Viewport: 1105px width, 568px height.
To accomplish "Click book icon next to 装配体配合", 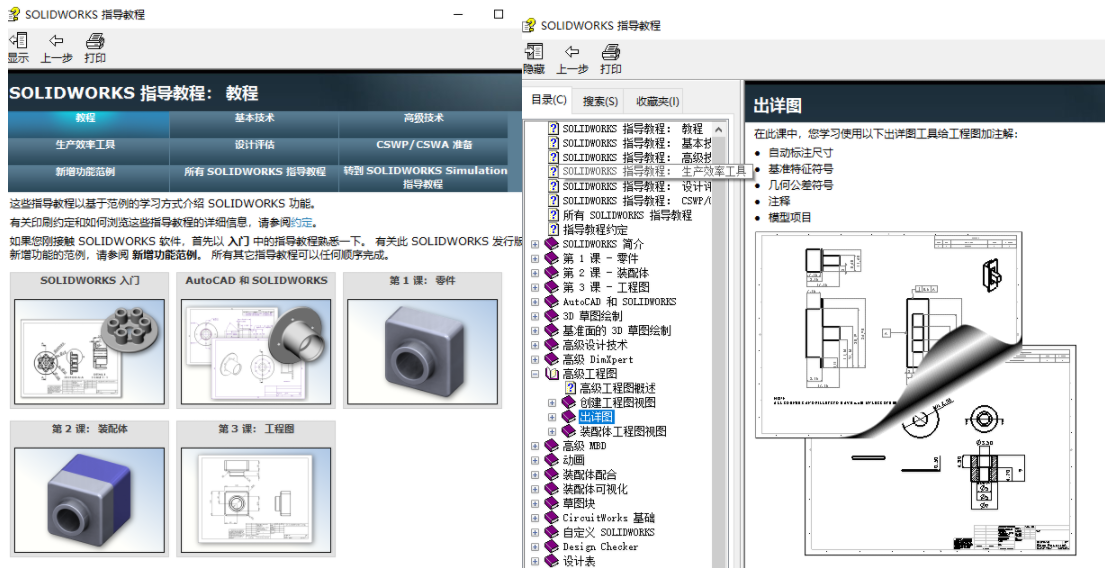I will [552, 475].
